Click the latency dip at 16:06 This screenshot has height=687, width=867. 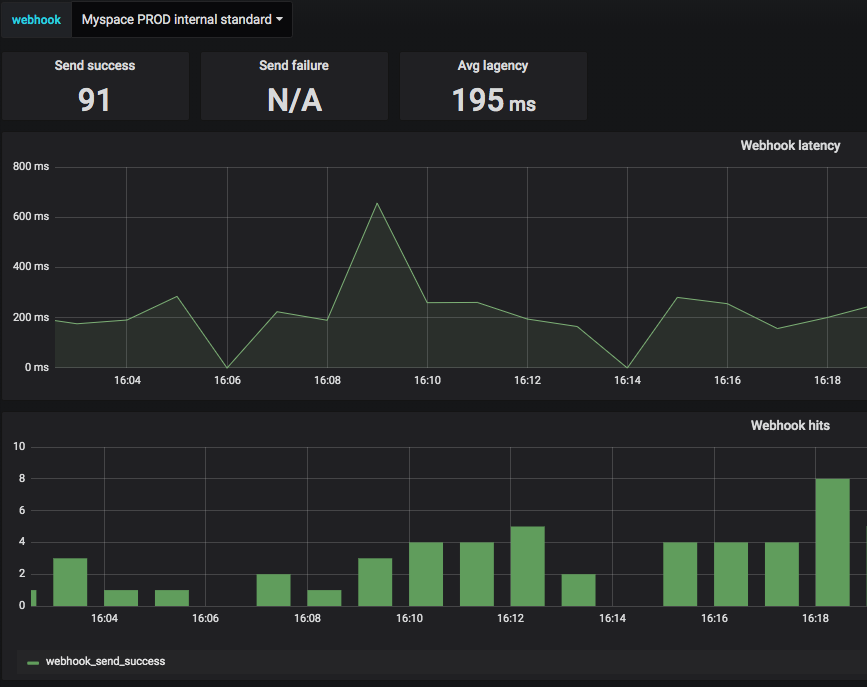coord(227,367)
